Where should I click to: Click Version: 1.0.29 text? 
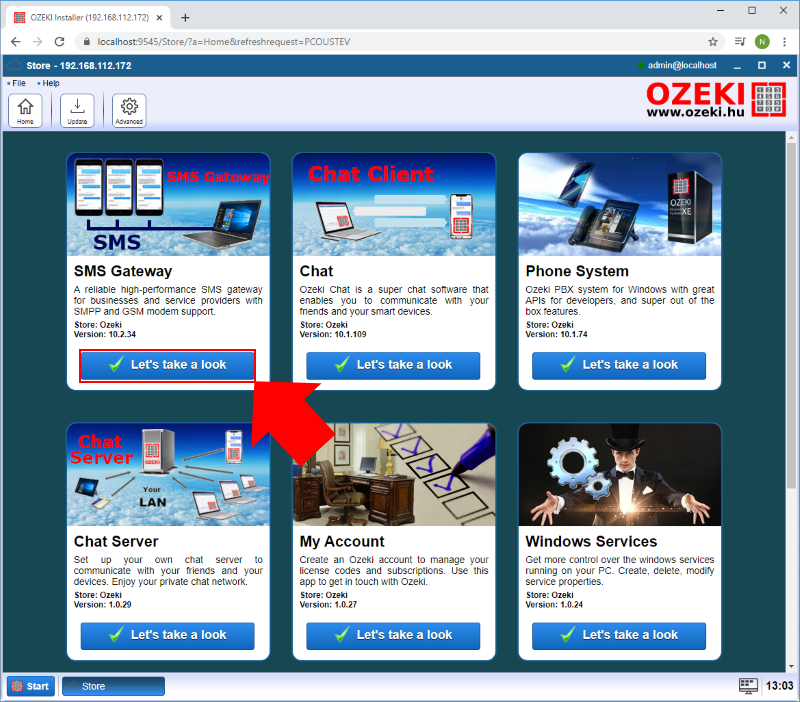[x=103, y=605]
